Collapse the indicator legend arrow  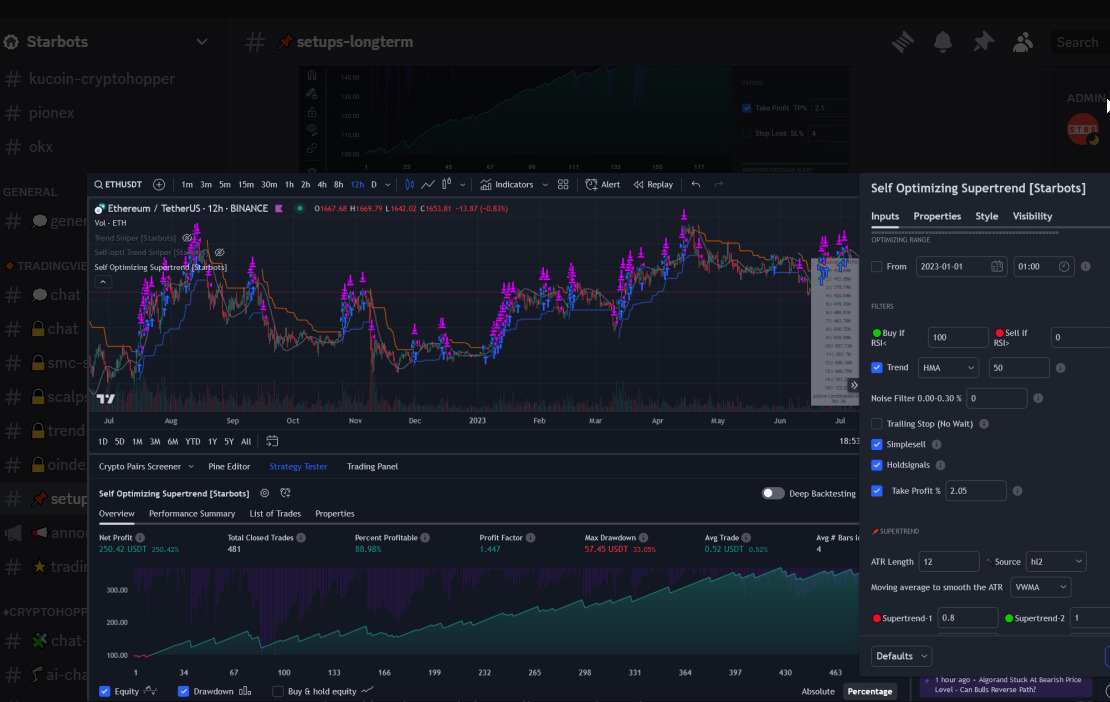[103, 282]
